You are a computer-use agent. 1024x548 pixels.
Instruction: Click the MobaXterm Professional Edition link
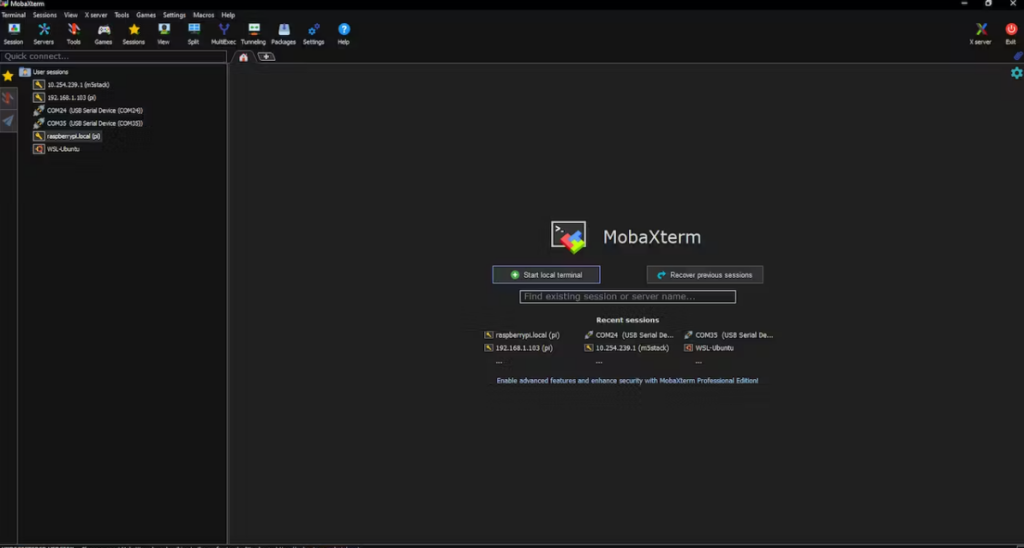click(627, 381)
